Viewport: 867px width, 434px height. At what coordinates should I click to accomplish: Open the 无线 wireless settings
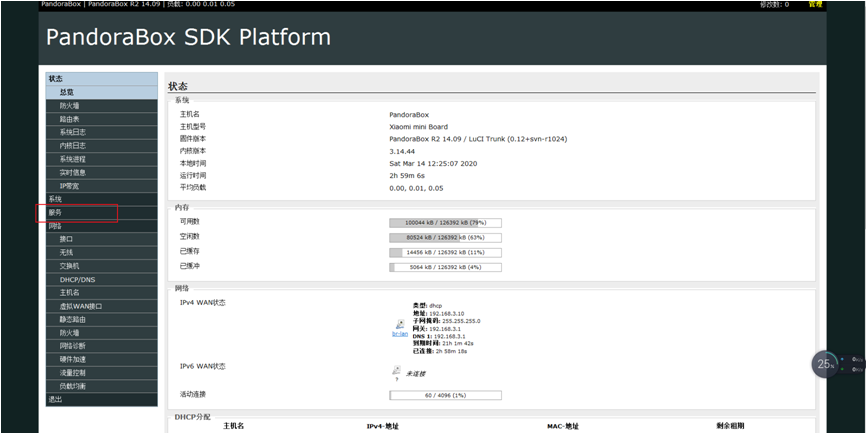101,253
